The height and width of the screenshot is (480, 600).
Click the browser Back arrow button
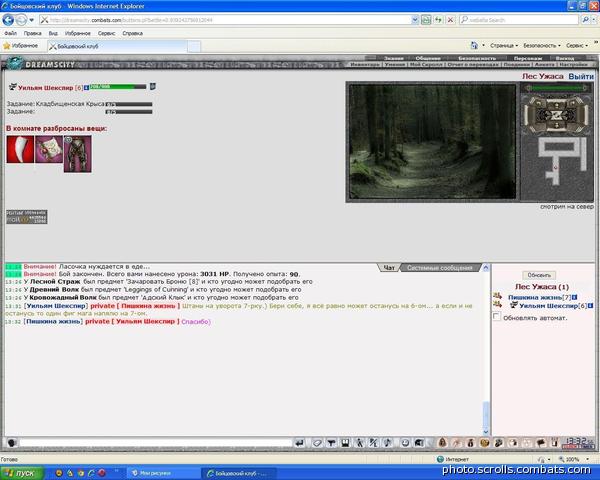[x=8, y=20]
